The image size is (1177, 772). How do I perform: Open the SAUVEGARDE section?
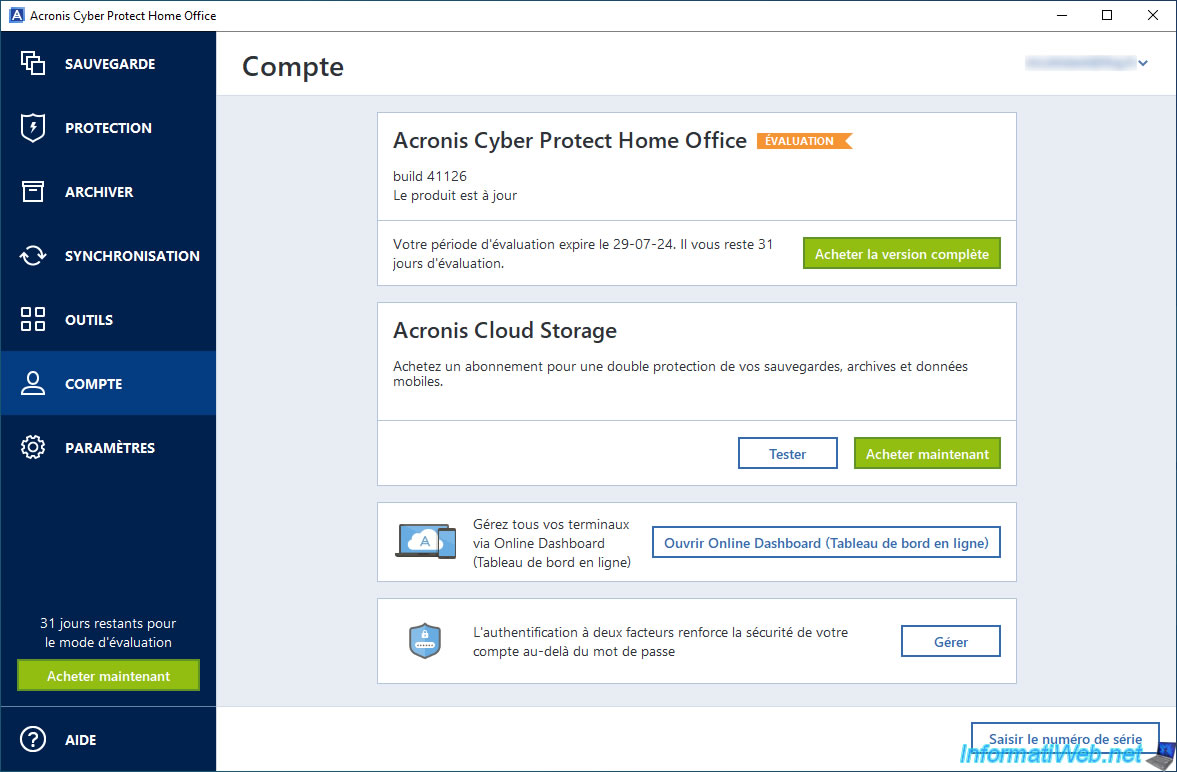coord(110,64)
